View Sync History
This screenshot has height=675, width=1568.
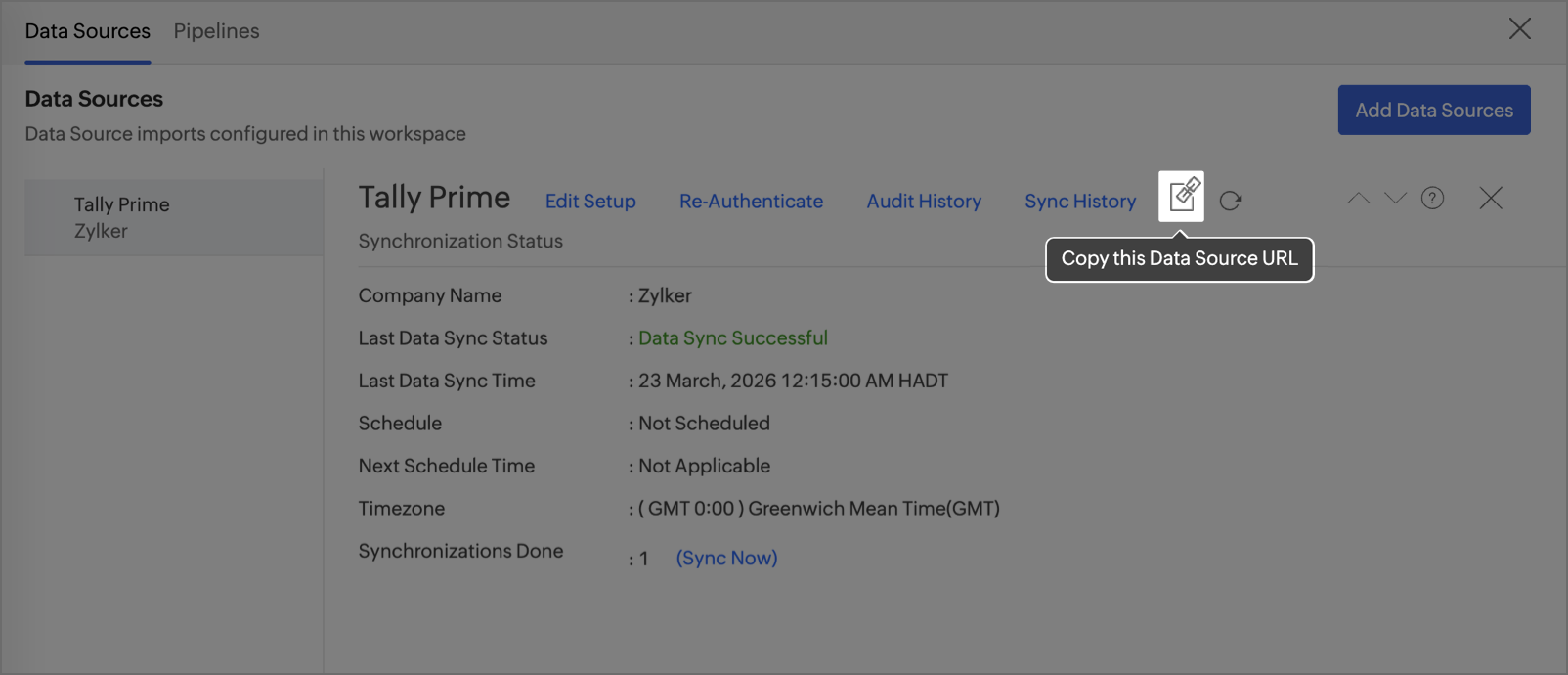click(x=1080, y=202)
